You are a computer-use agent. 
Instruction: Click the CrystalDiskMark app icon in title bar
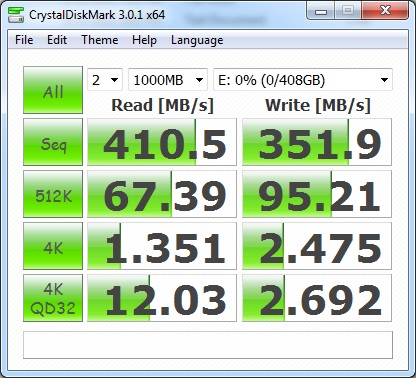[x=16, y=15]
